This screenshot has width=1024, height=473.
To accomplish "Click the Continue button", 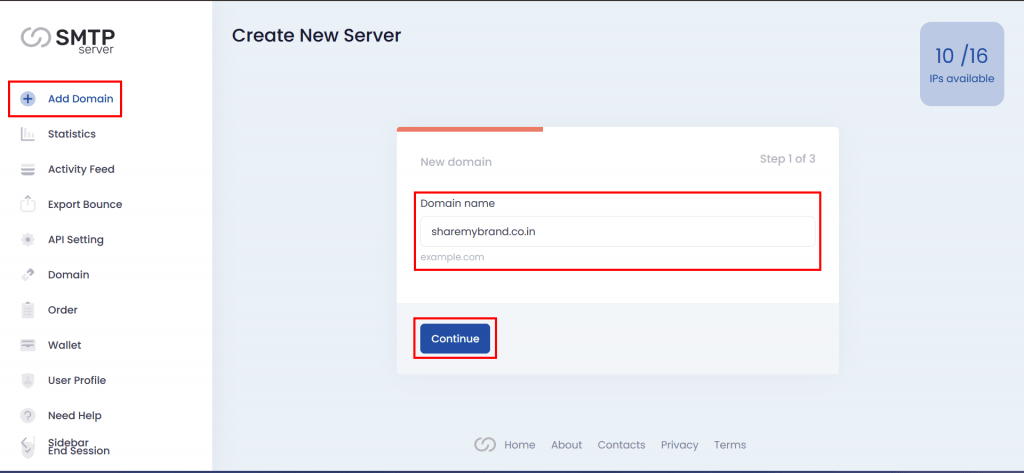I will [455, 338].
